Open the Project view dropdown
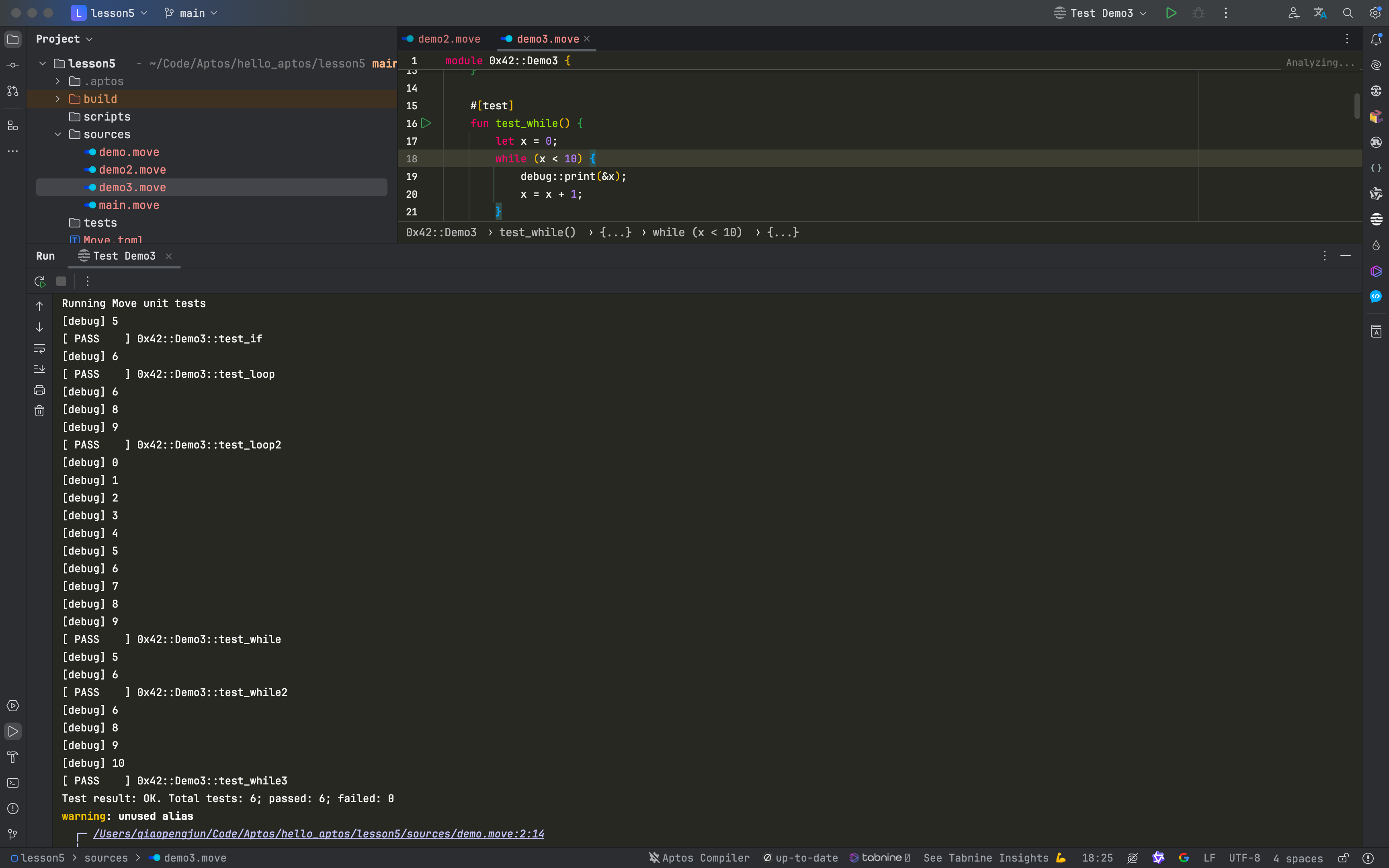The image size is (1389, 868). coord(64,39)
